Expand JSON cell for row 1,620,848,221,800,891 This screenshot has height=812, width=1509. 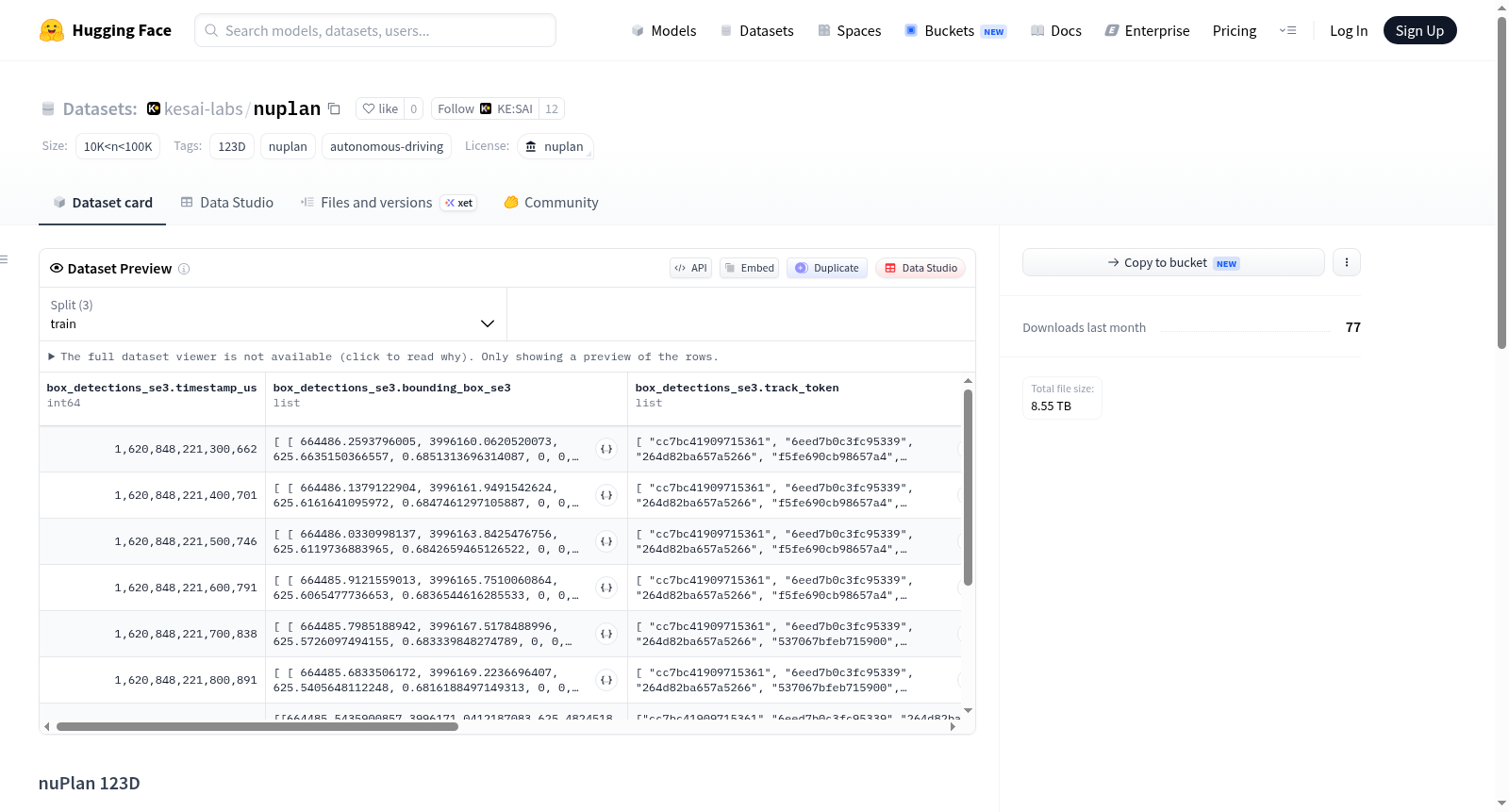coord(606,680)
